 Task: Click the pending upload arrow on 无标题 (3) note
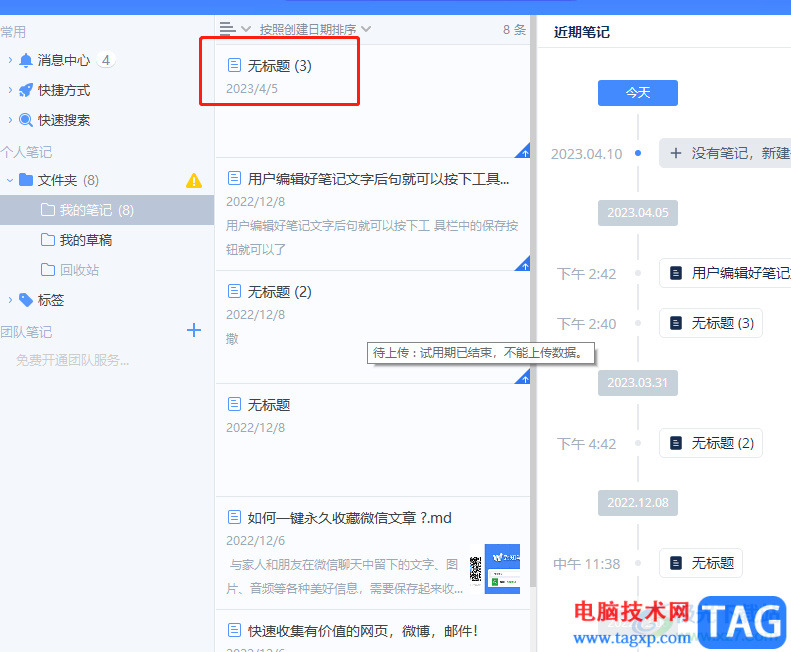[x=524, y=151]
